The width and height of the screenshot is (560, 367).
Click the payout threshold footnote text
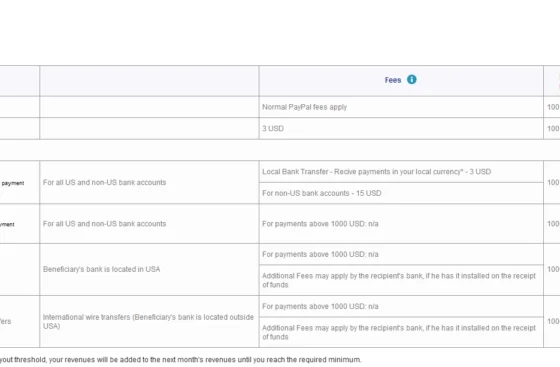(180, 360)
